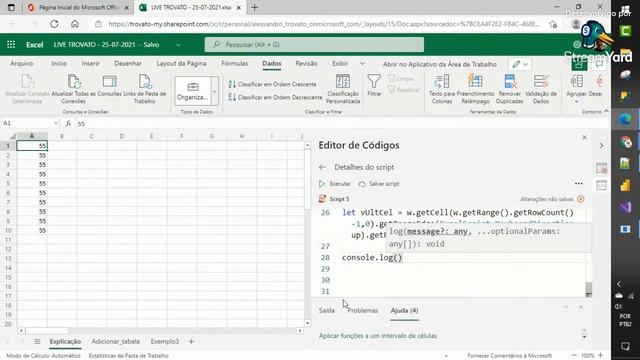Click Estatísticas de Pasta de Trabalho
Screen dimensions: 640x360
coord(129,356)
